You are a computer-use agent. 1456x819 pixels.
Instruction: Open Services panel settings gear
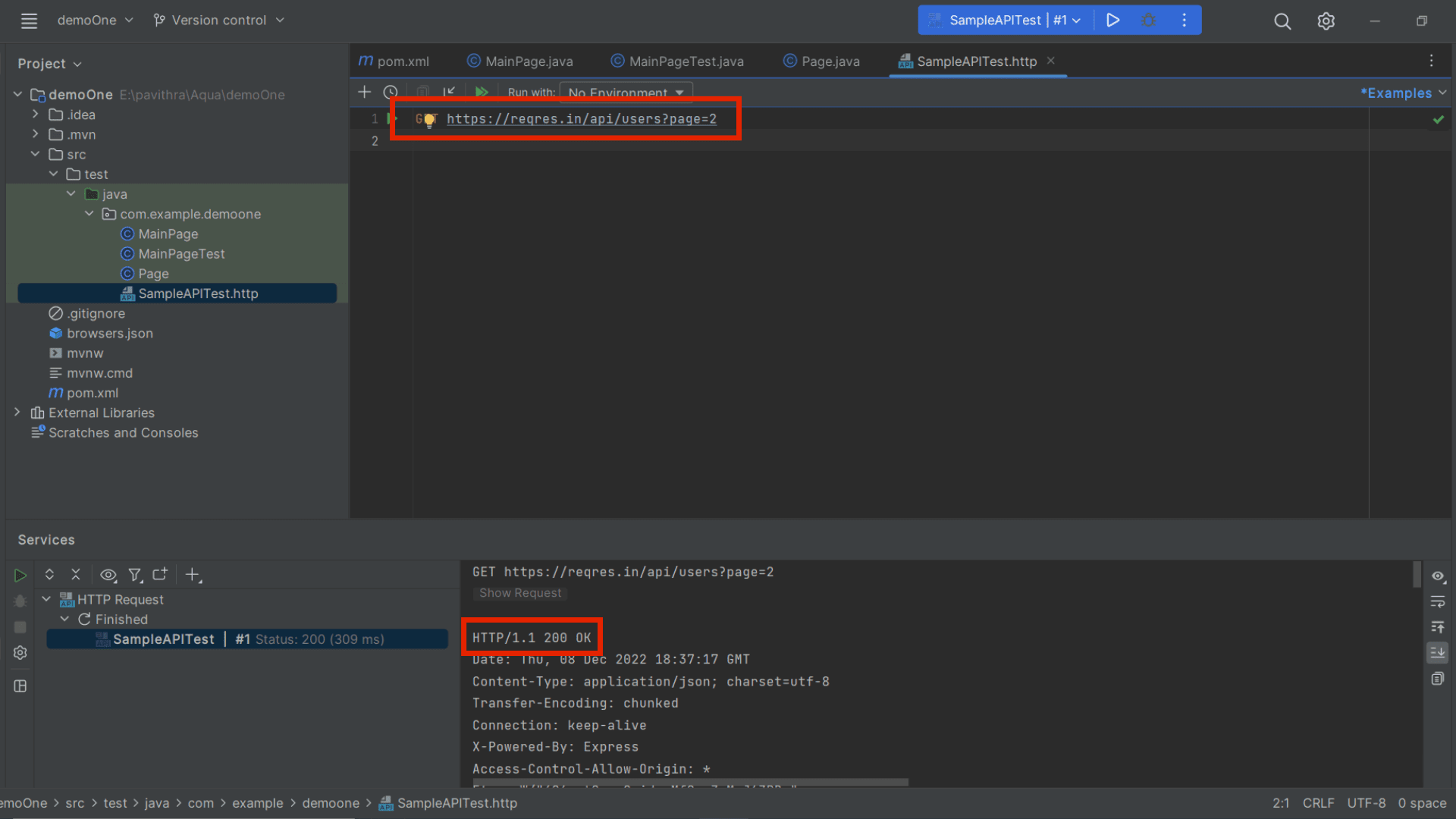tap(20, 652)
